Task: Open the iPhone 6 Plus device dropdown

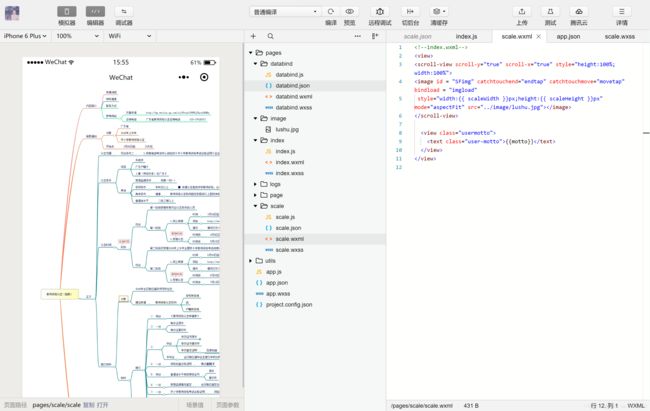Action: tap(25, 36)
